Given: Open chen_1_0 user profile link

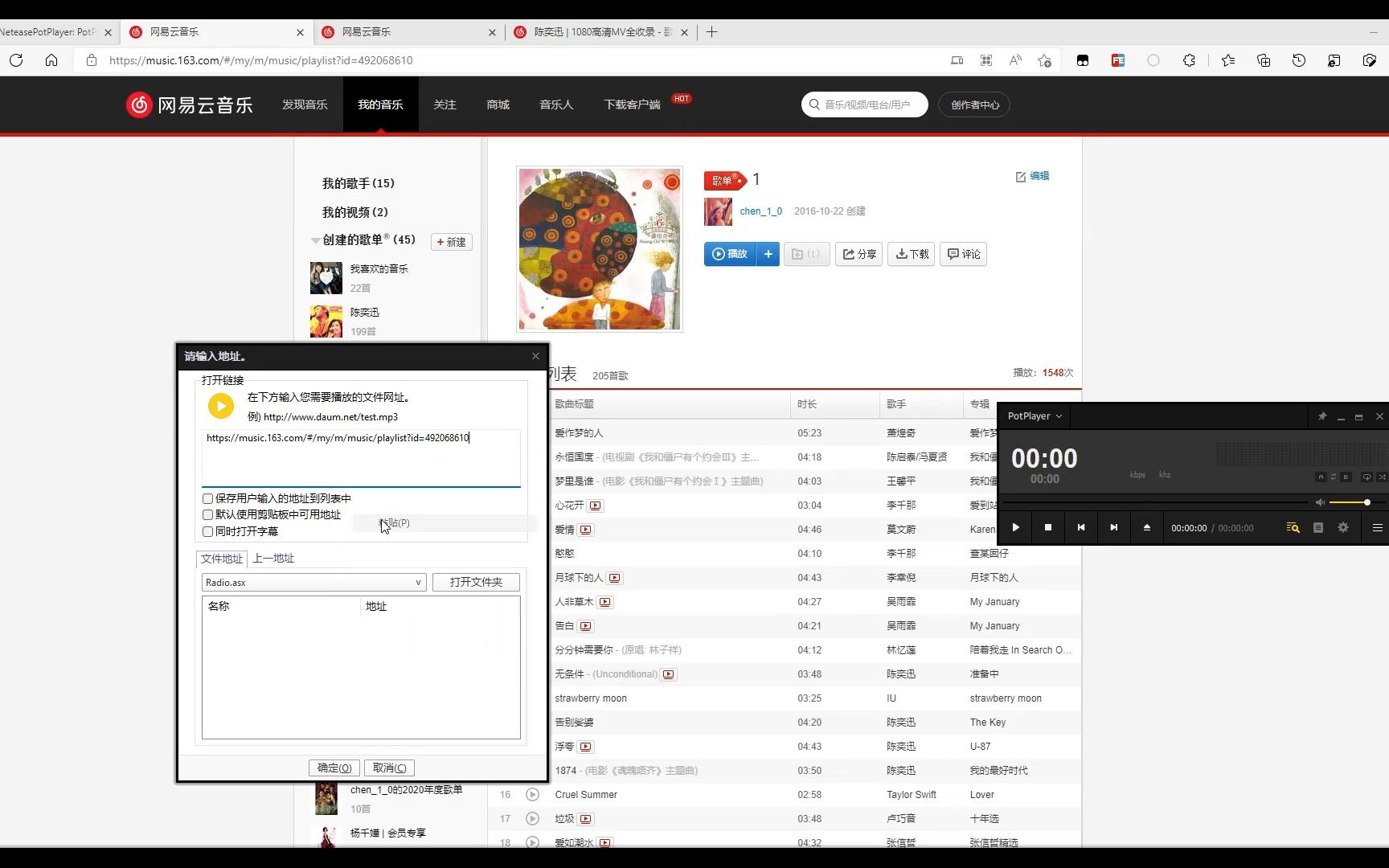Looking at the screenshot, I should (x=760, y=211).
